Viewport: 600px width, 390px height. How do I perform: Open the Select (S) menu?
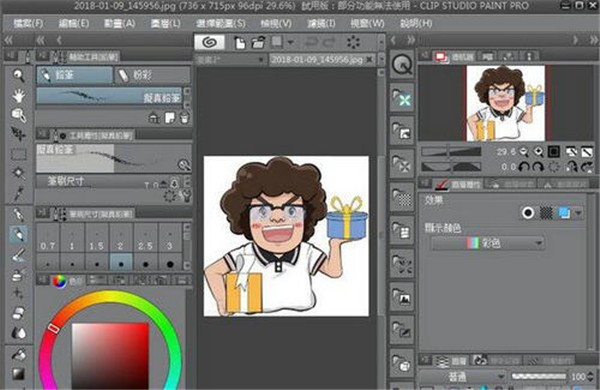tap(221, 23)
